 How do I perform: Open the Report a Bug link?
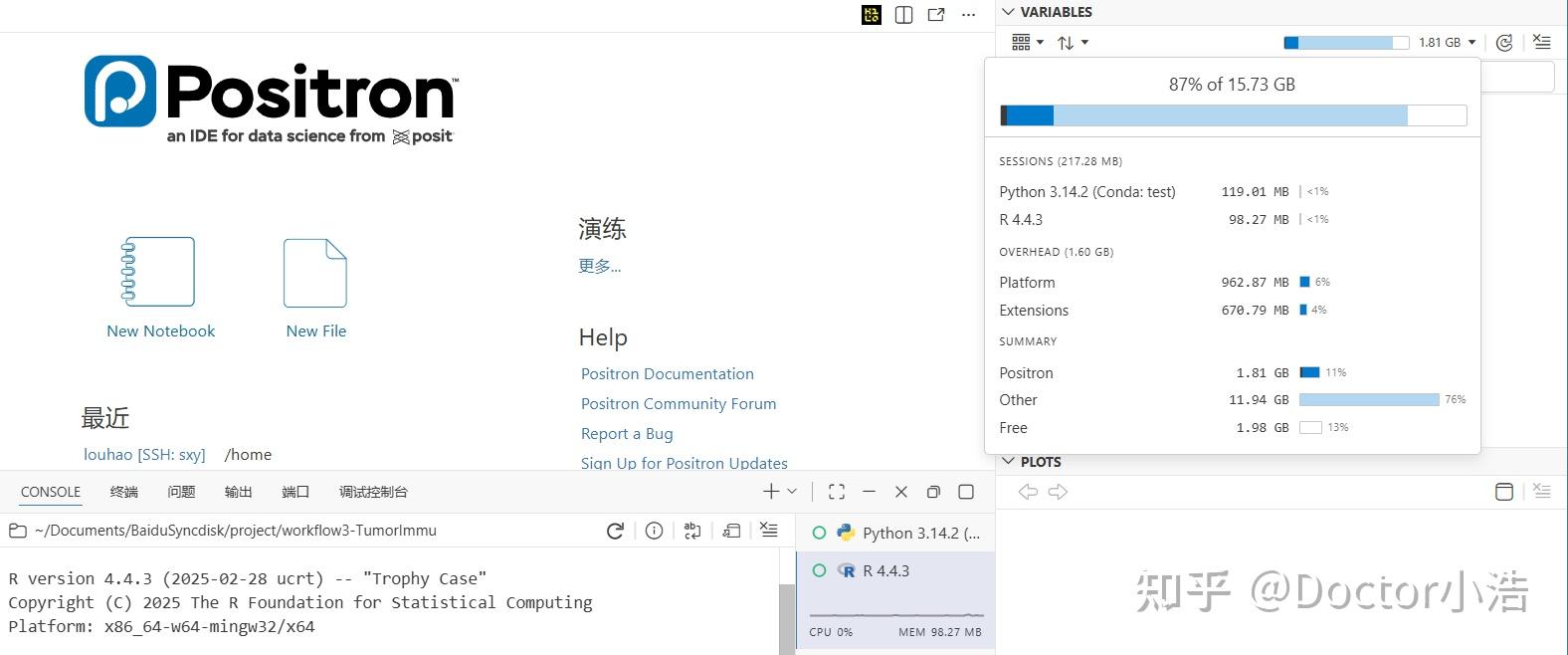point(627,433)
